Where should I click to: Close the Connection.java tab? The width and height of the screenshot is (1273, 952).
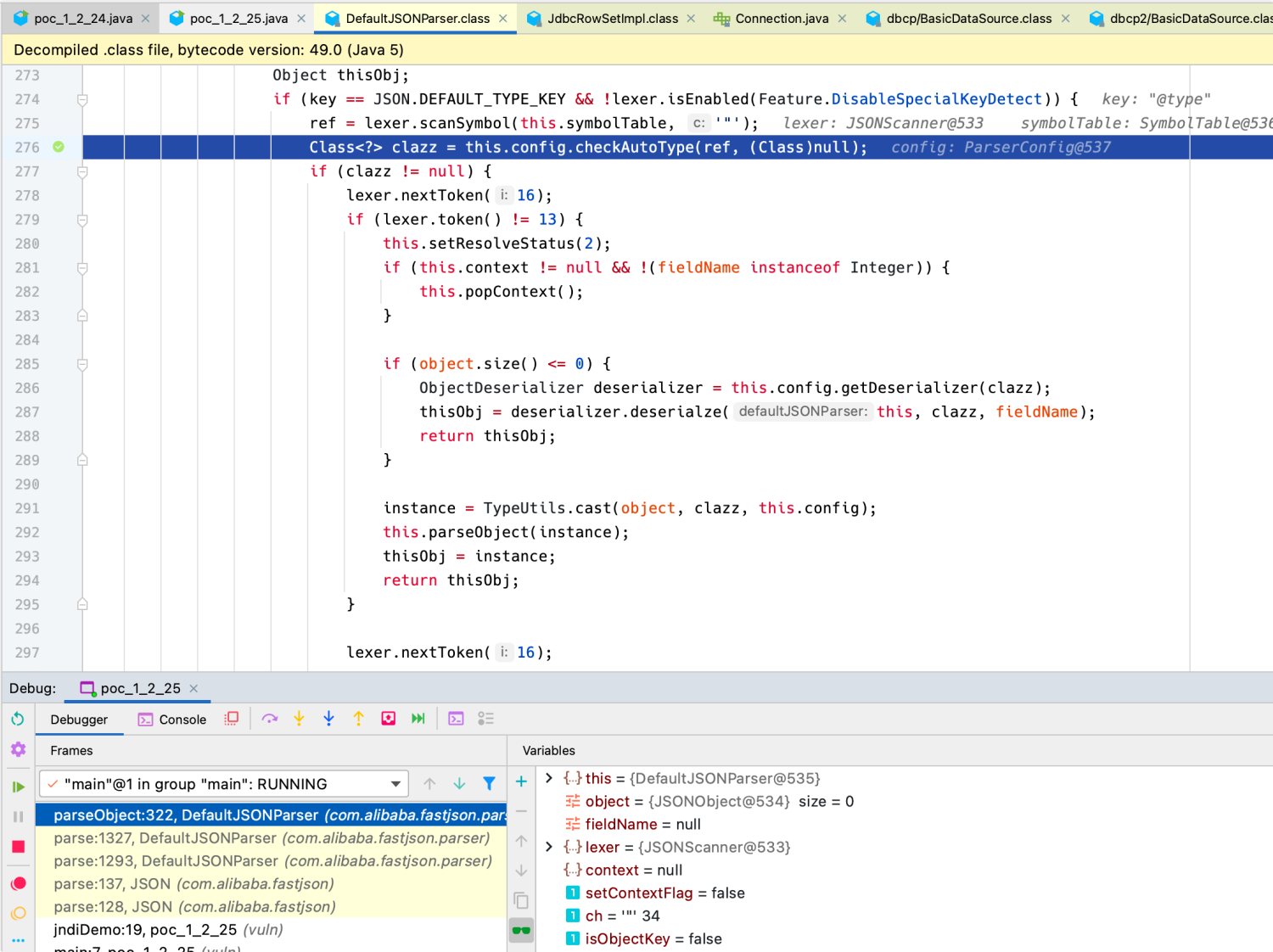842,18
